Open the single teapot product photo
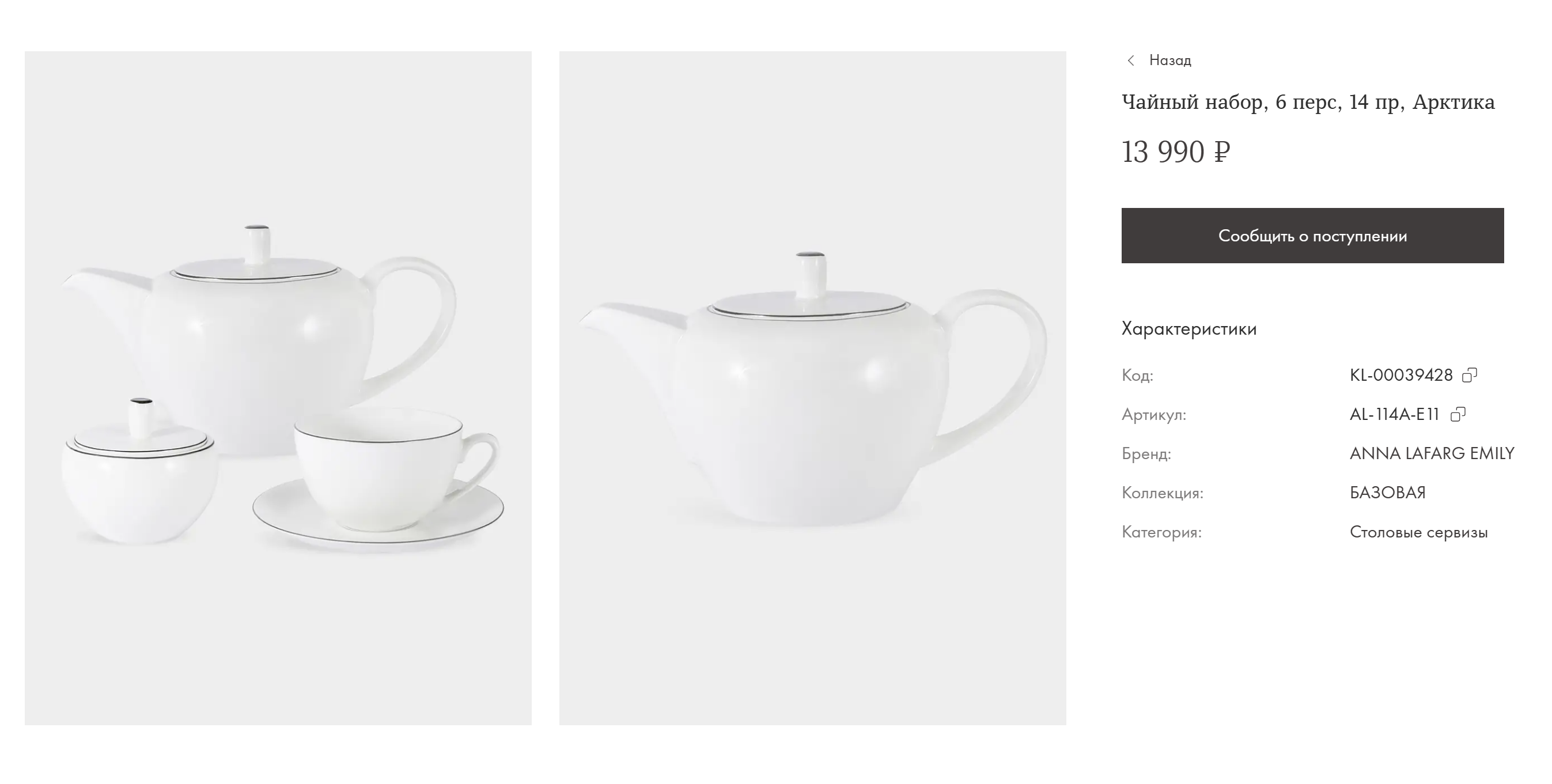1552x784 pixels. coord(812,388)
